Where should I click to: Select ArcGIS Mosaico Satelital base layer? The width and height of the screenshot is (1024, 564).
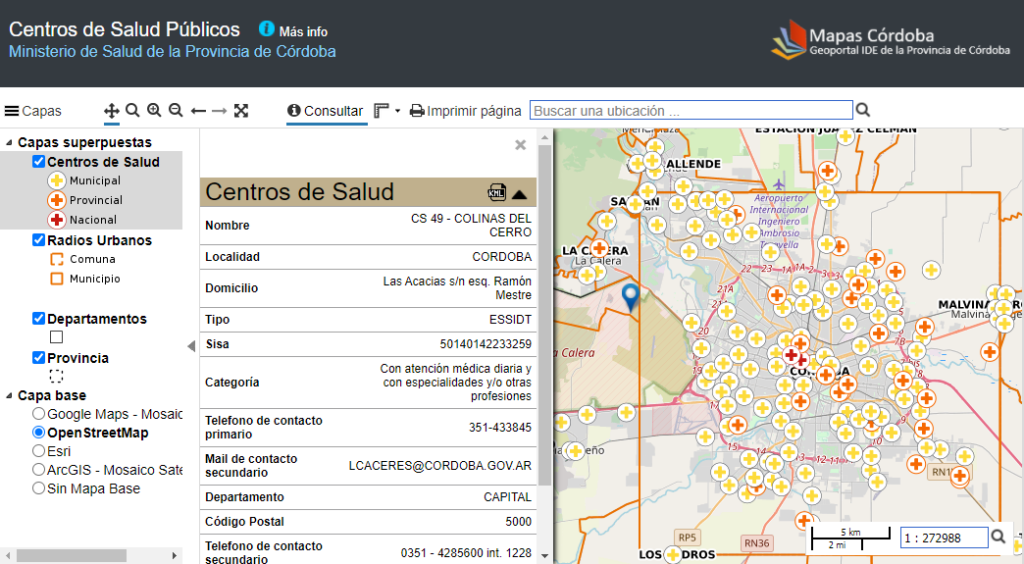click(x=39, y=469)
